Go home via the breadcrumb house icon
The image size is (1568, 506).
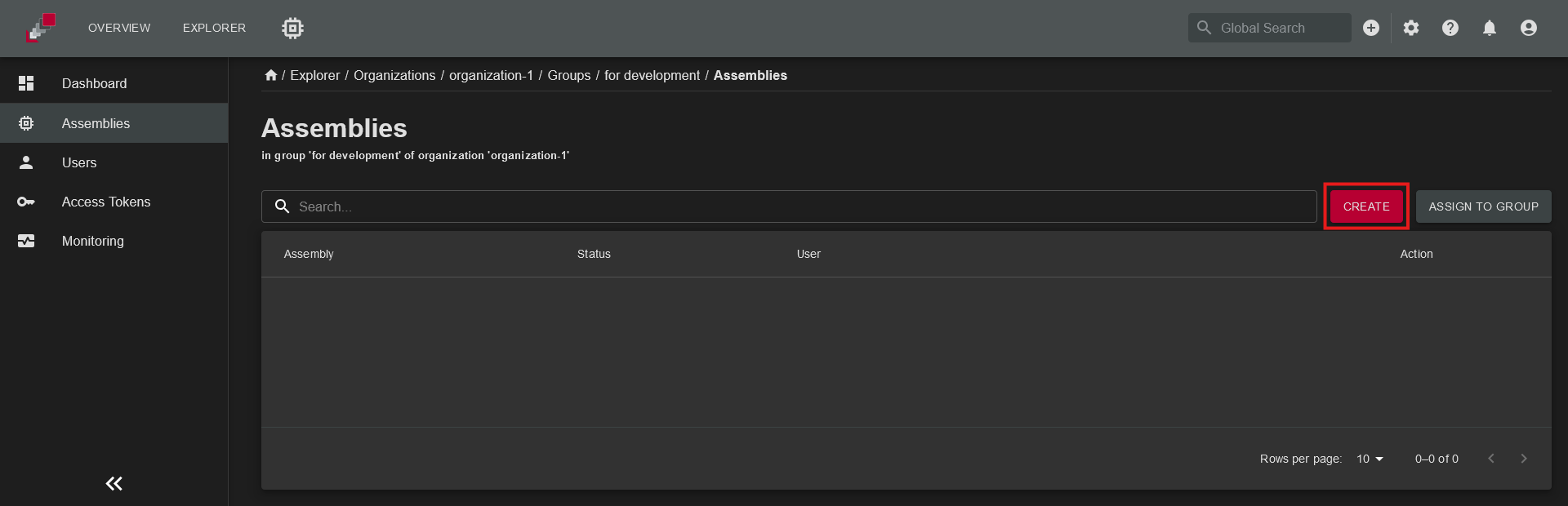point(271,75)
